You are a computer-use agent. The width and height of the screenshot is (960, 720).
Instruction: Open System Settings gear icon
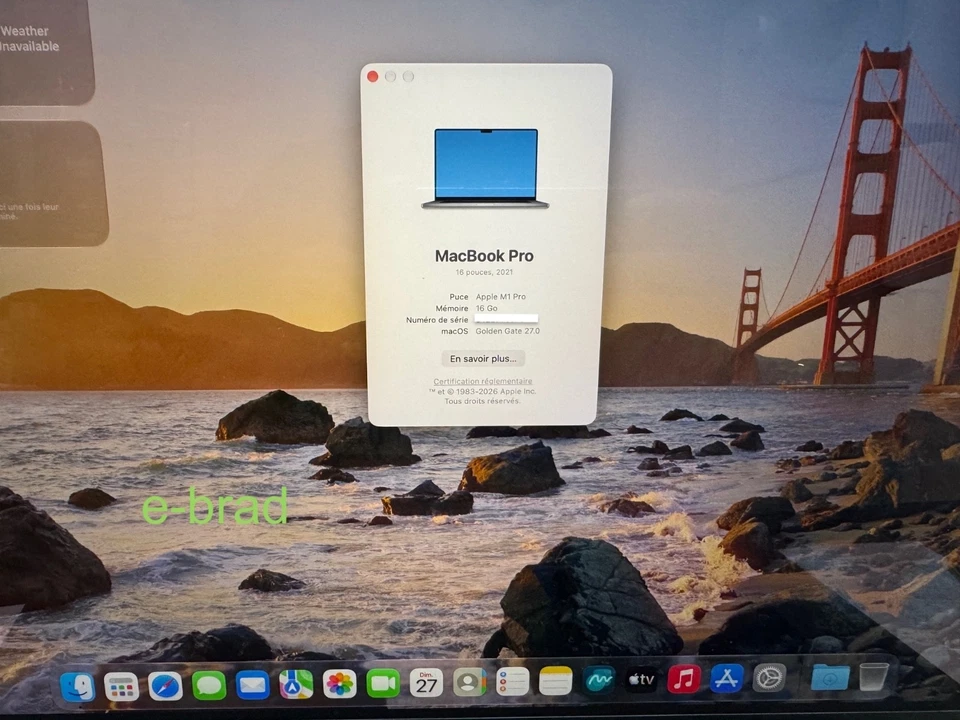click(769, 678)
